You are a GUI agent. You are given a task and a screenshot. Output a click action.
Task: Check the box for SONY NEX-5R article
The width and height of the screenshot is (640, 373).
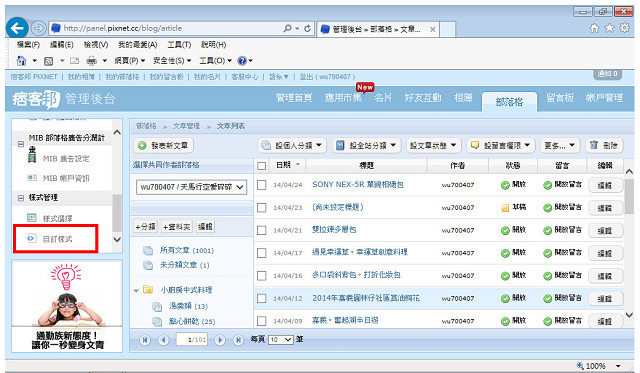tap(262, 185)
